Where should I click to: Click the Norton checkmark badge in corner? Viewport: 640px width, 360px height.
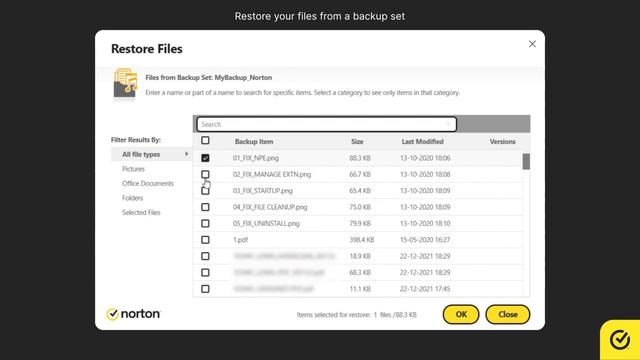click(620, 340)
